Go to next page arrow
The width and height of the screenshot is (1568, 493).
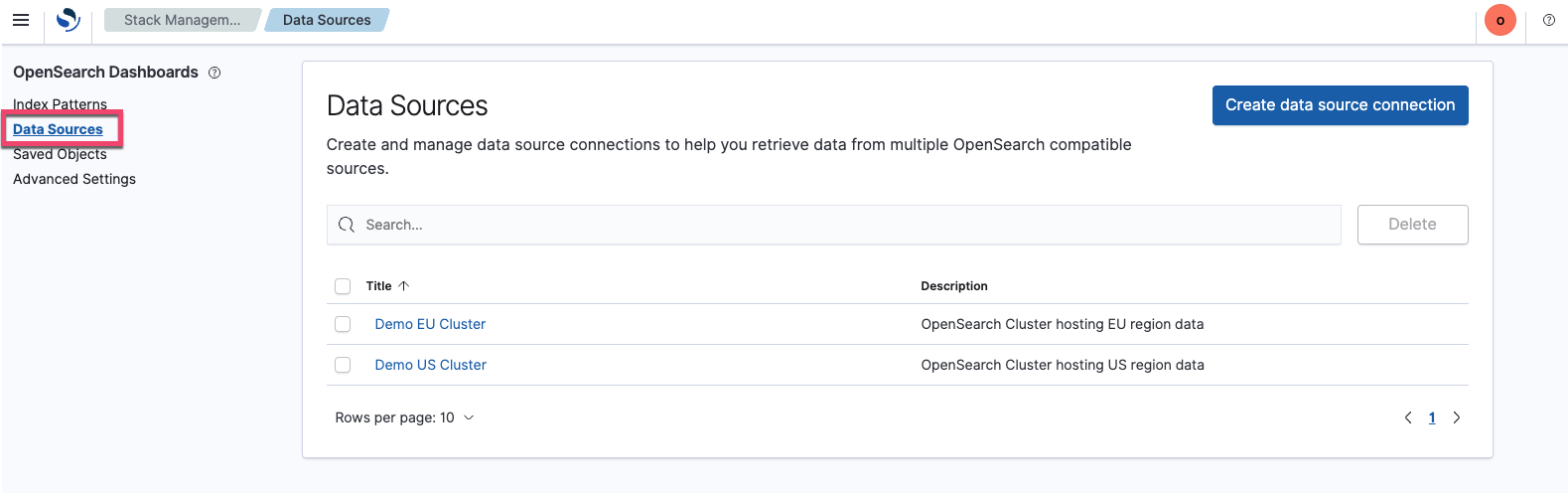[1457, 417]
